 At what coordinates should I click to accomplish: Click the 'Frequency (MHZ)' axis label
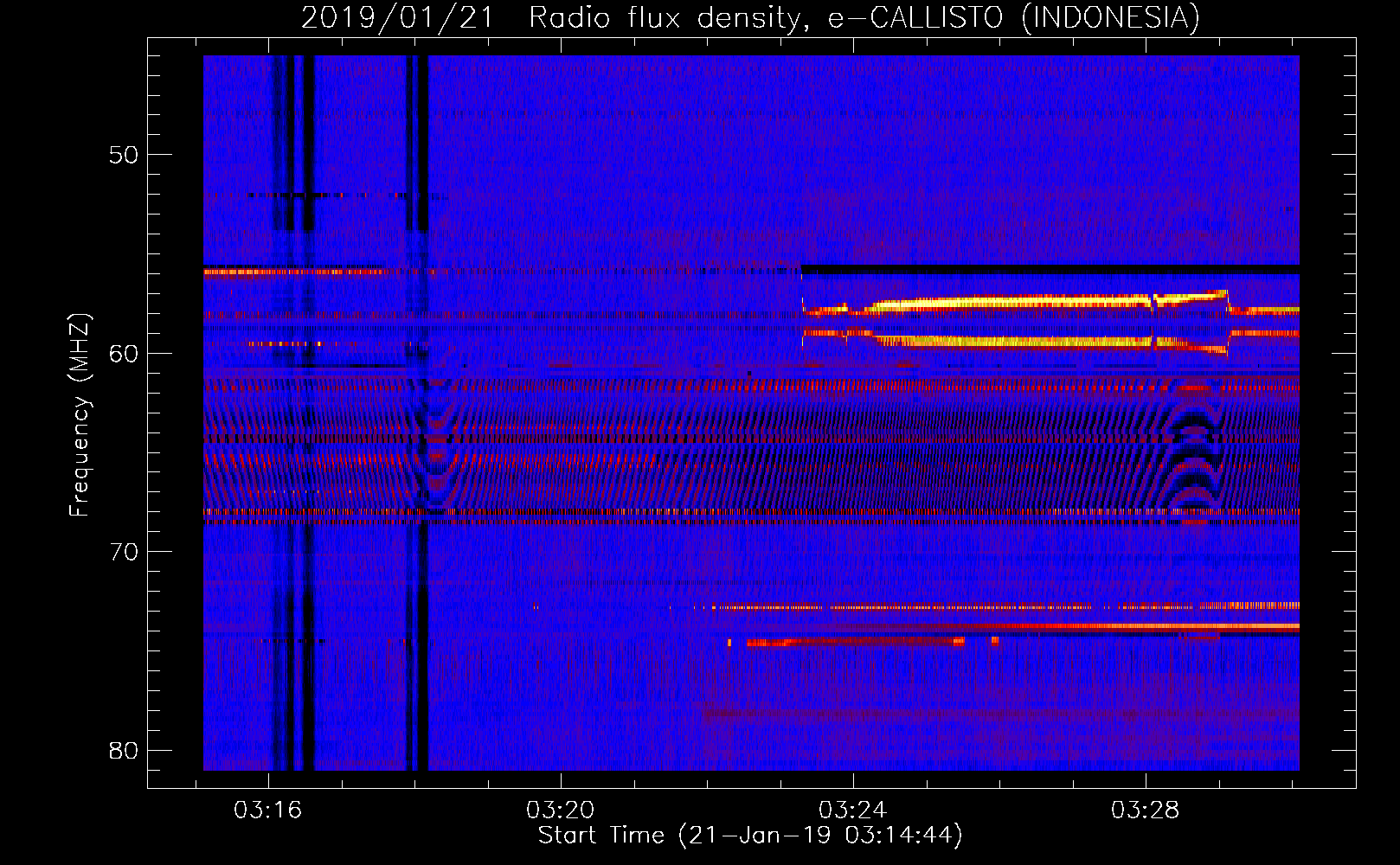pyautogui.click(x=80, y=414)
